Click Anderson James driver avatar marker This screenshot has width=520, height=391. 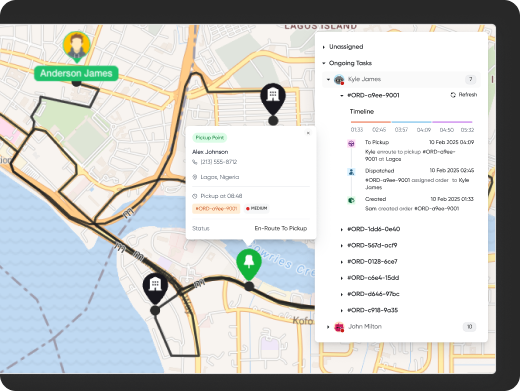(x=77, y=46)
